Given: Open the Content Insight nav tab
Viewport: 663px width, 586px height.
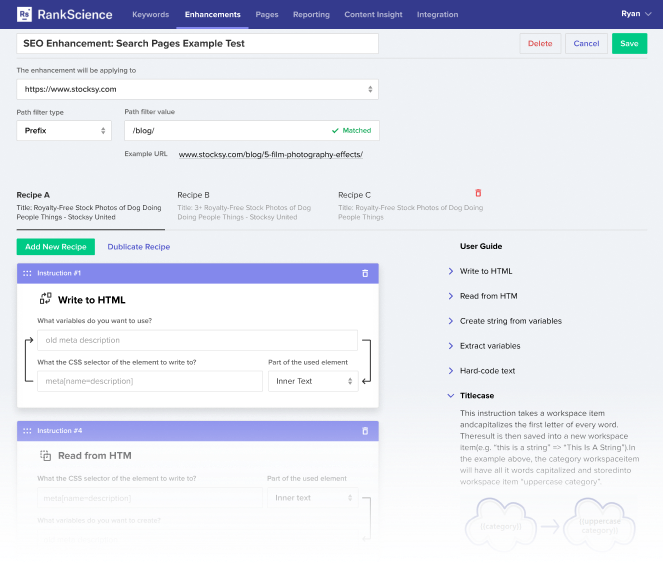Looking at the screenshot, I should tap(373, 14).
